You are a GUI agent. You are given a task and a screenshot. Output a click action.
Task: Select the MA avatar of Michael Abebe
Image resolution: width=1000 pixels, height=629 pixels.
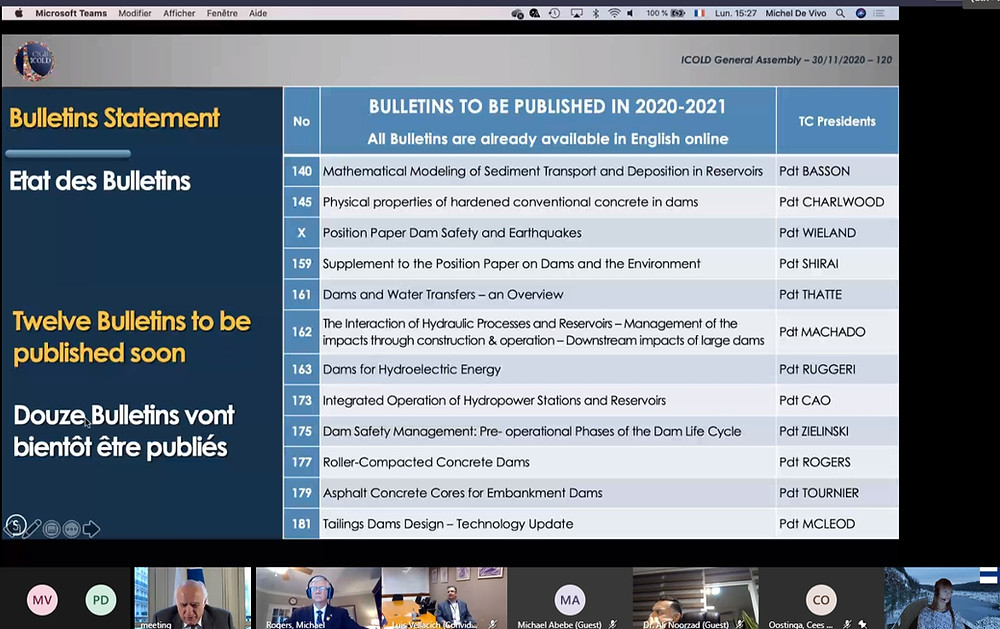coord(570,600)
